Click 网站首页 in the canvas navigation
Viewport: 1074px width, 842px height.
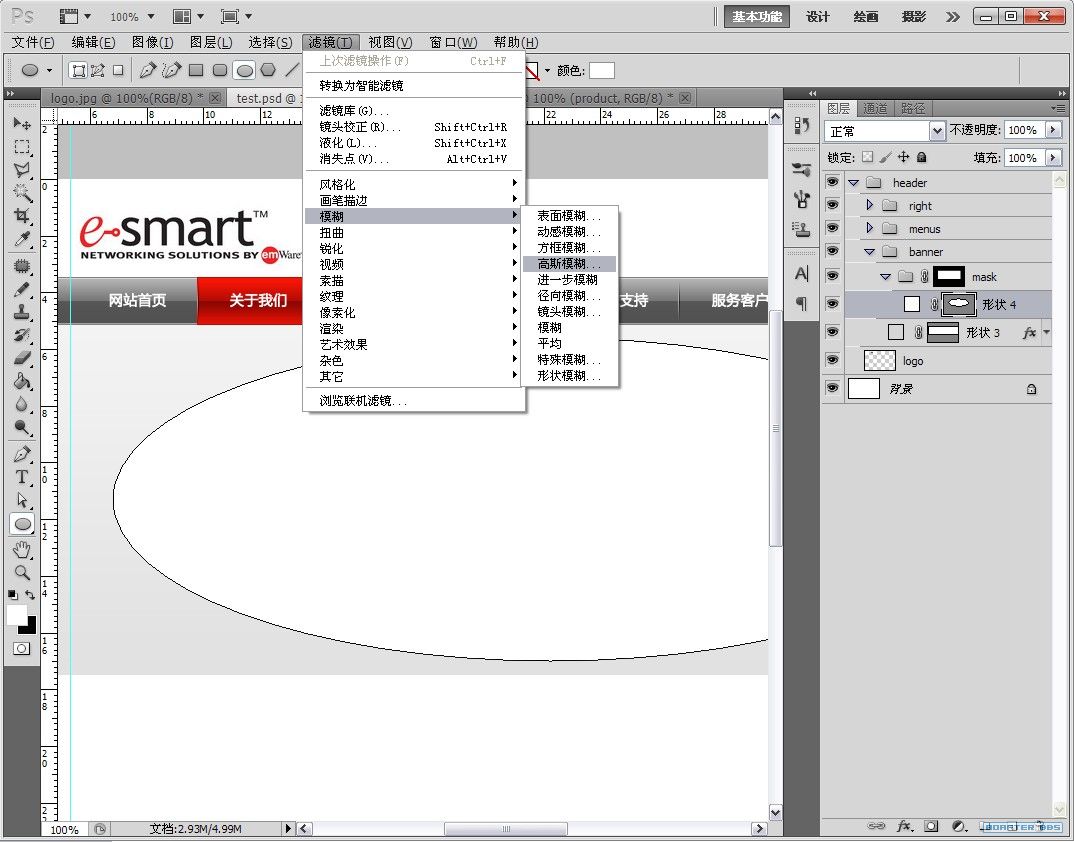(137, 300)
